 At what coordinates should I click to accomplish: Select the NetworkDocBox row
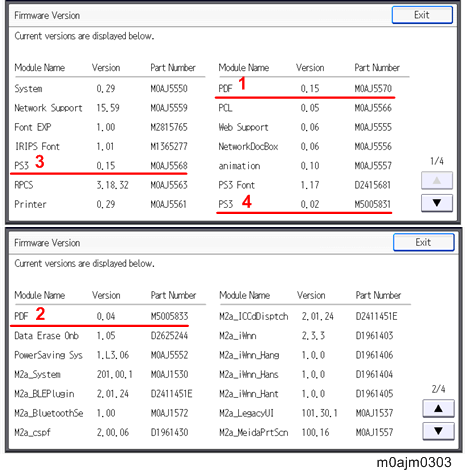click(x=305, y=146)
